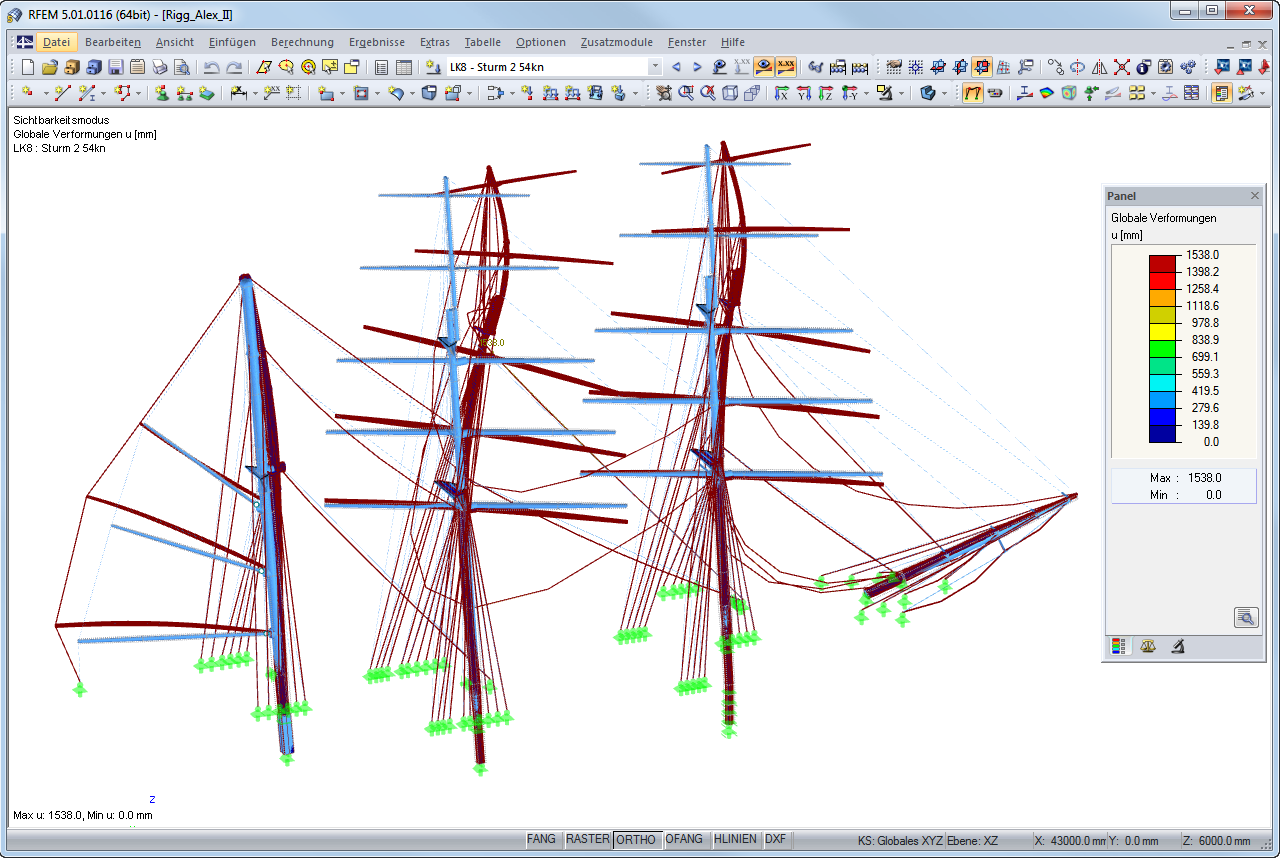
Task: Open the Hilfe menu
Action: (x=733, y=42)
